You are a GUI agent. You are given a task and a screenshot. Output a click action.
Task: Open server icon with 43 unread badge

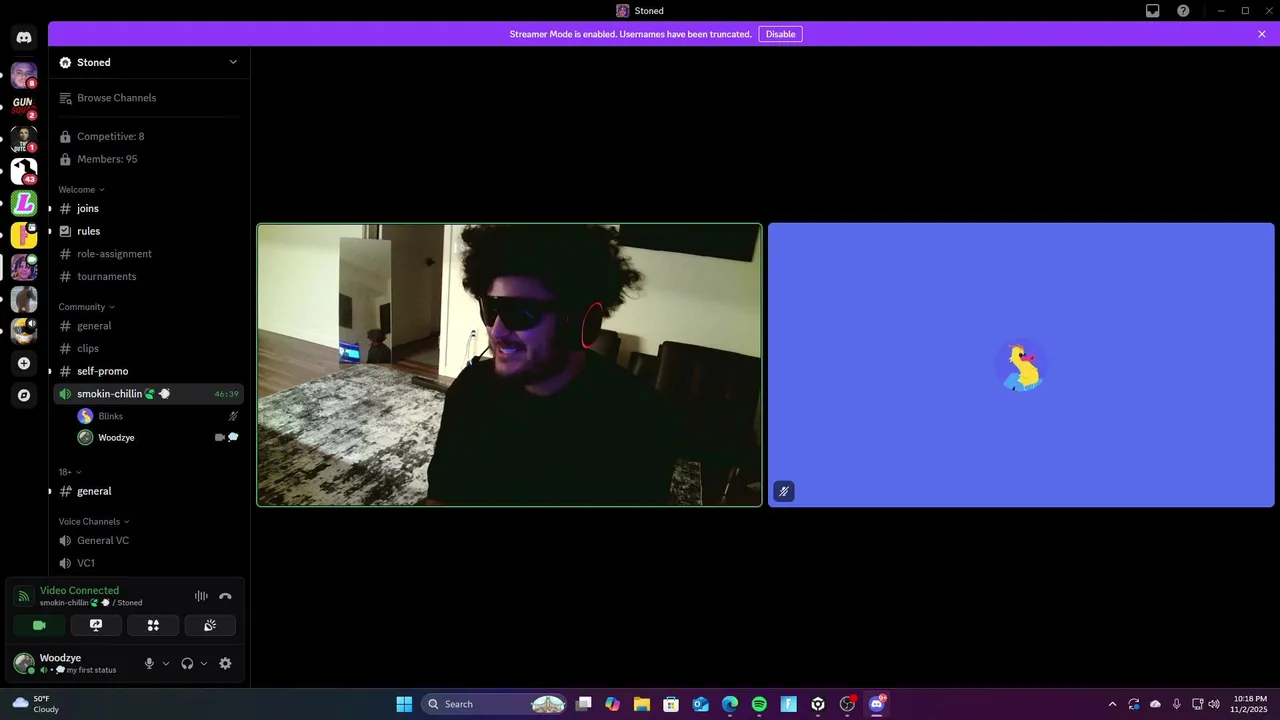(x=24, y=171)
